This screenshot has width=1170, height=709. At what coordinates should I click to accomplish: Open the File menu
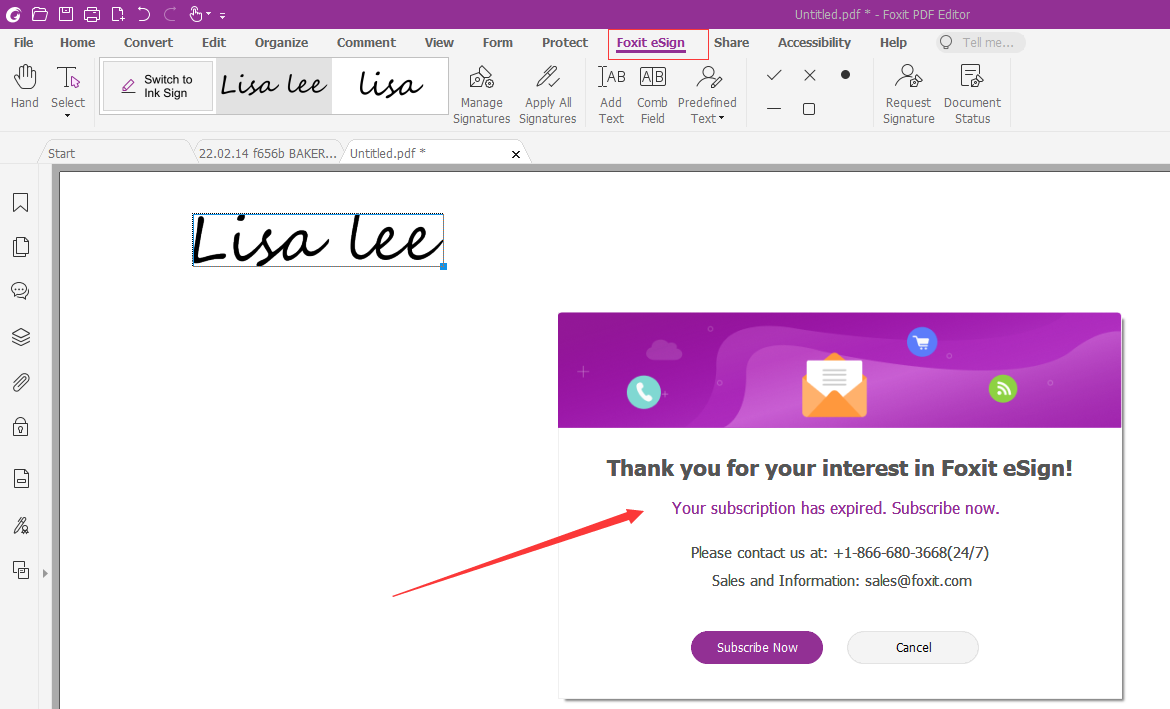click(x=23, y=43)
